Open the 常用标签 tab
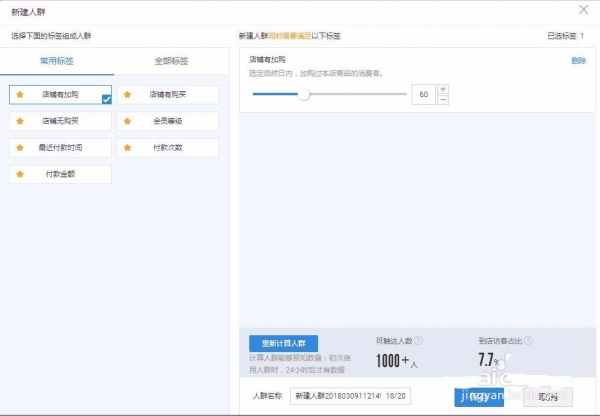The image size is (600, 416). coord(57,61)
